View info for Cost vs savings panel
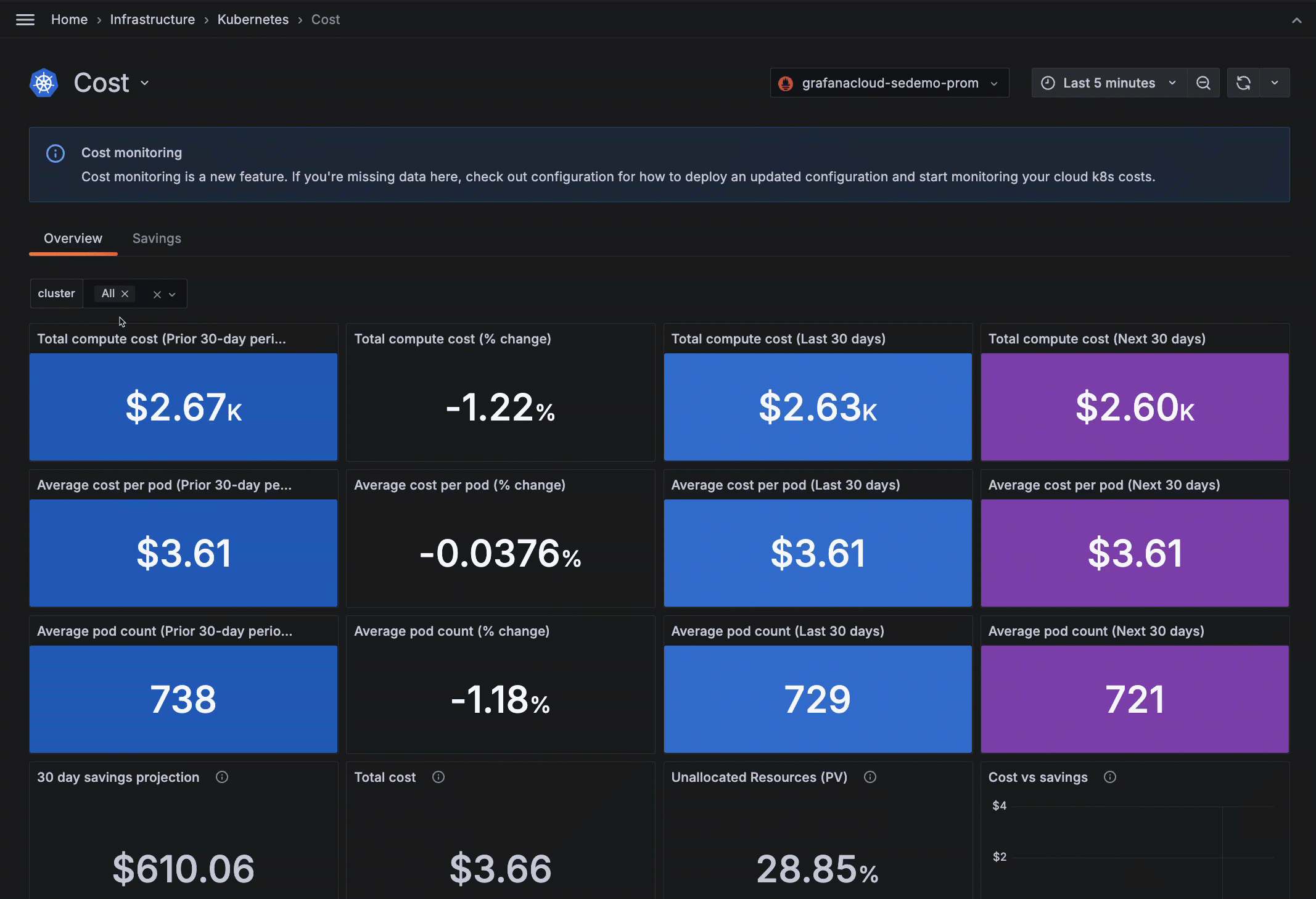This screenshot has width=1316, height=899. point(1110,777)
